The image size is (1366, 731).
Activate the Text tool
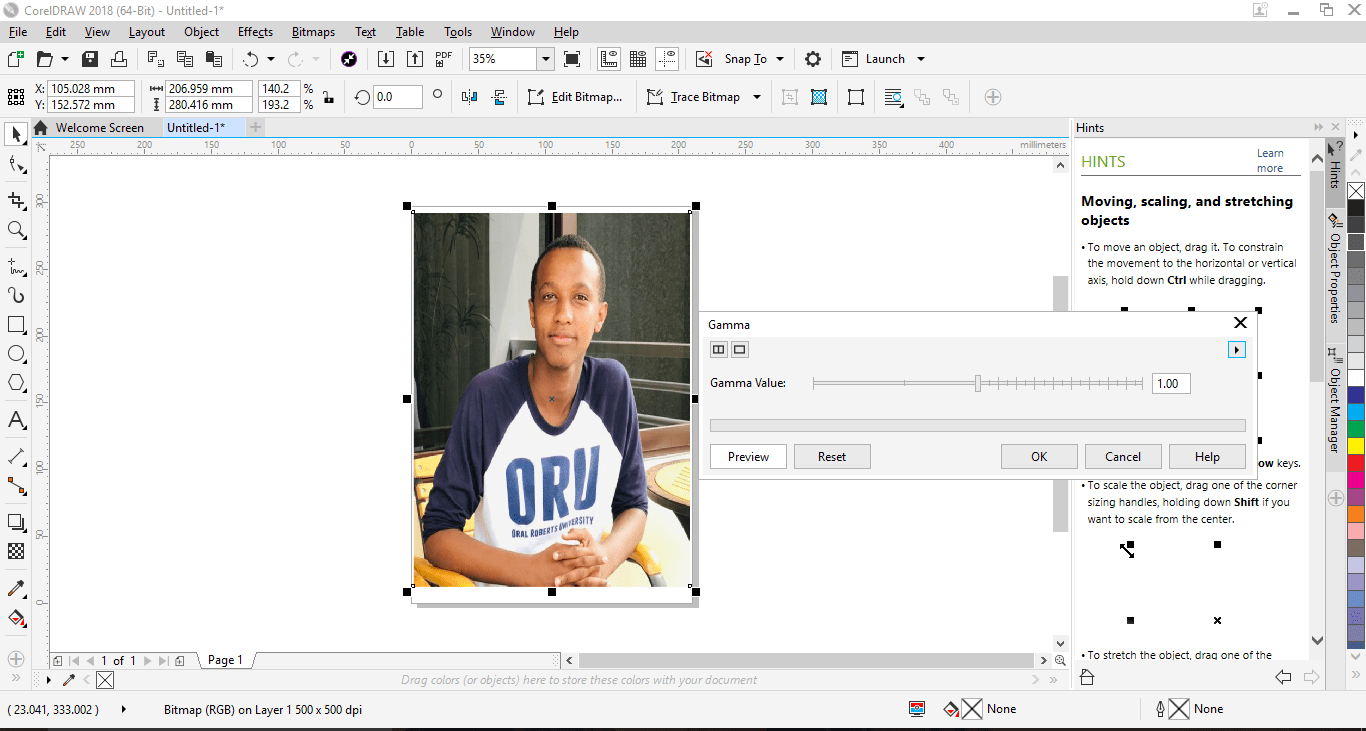pos(17,420)
